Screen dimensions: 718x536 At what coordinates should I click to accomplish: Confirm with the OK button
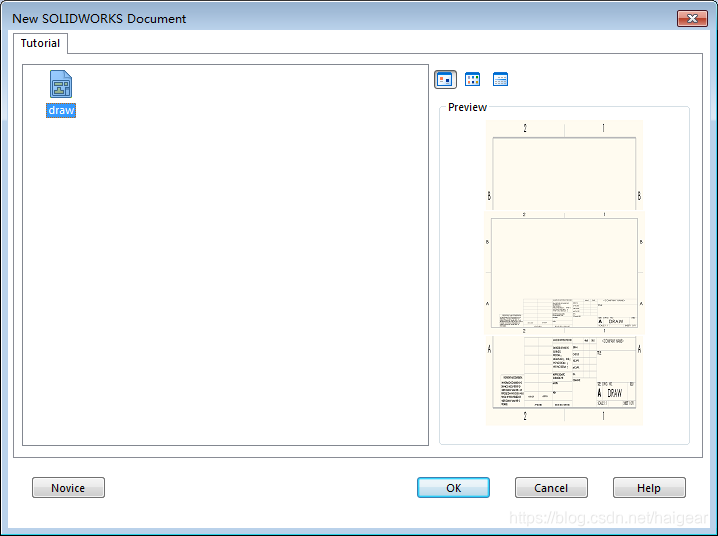453,487
